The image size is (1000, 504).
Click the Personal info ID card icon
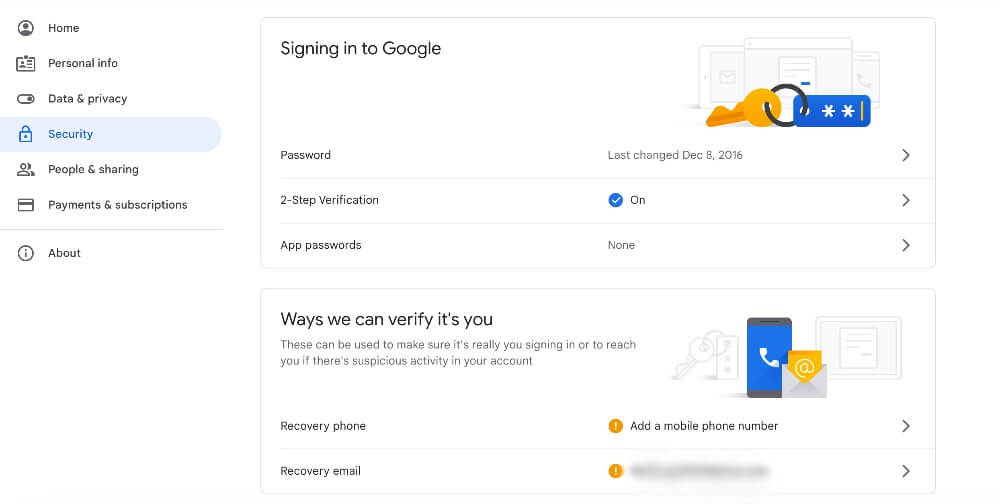point(26,63)
